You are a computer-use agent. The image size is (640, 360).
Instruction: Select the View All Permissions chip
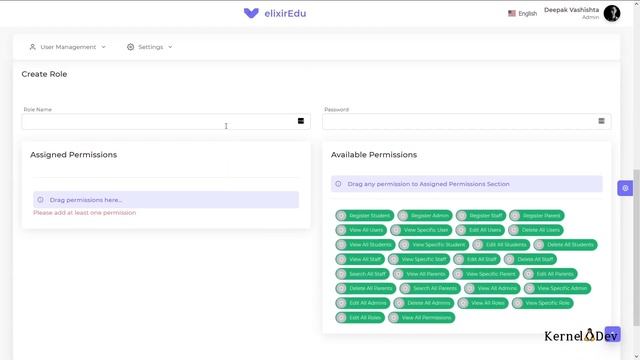point(422,318)
